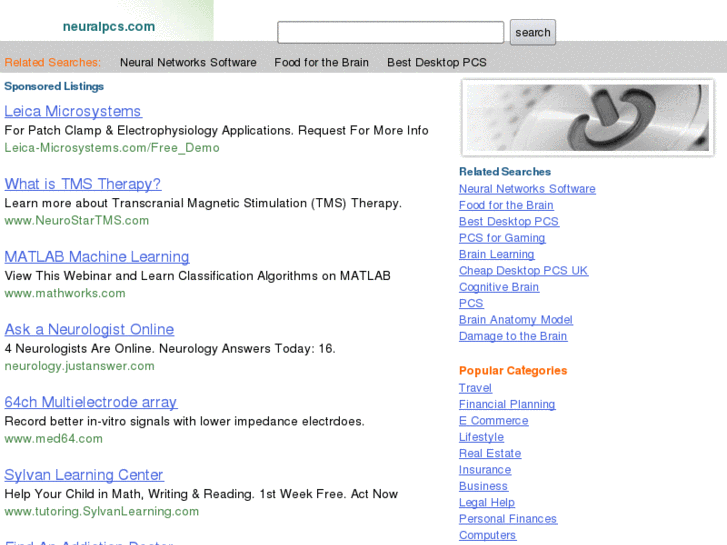Visit www.NeuroStarTMS.com URL
The image size is (727, 545).
pos(77,220)
